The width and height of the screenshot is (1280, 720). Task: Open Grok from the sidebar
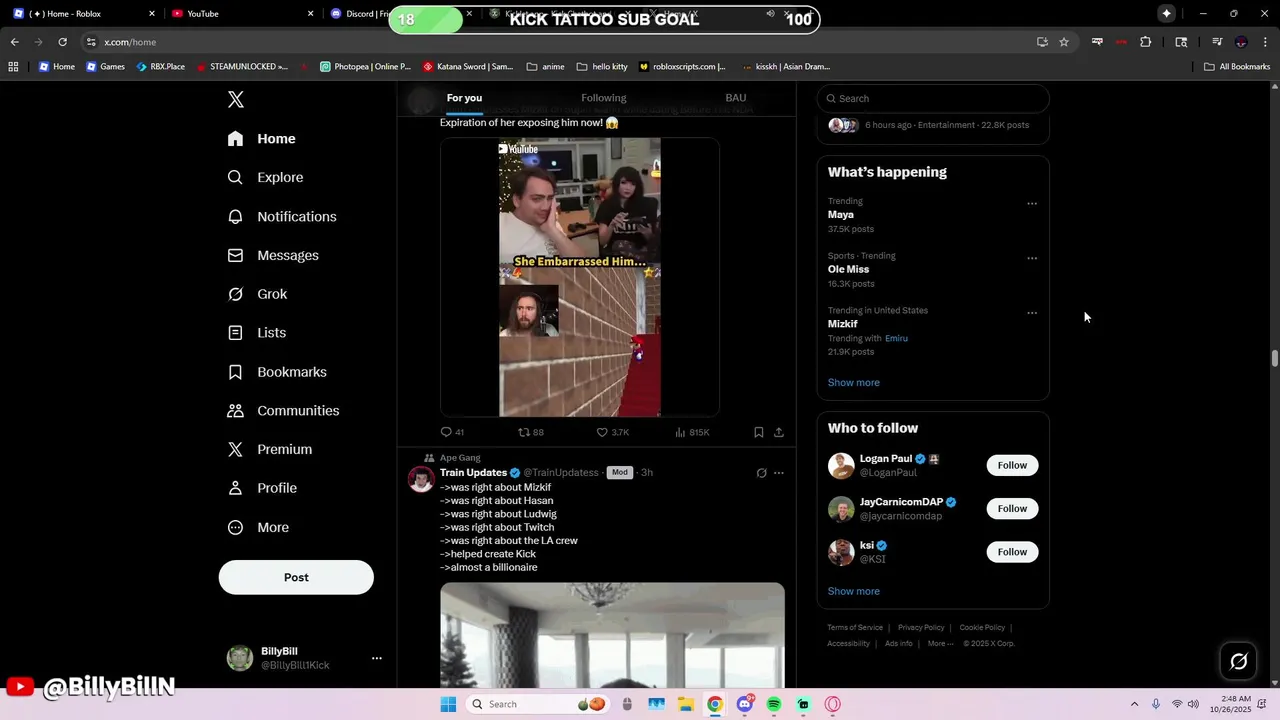click(257, 294)
